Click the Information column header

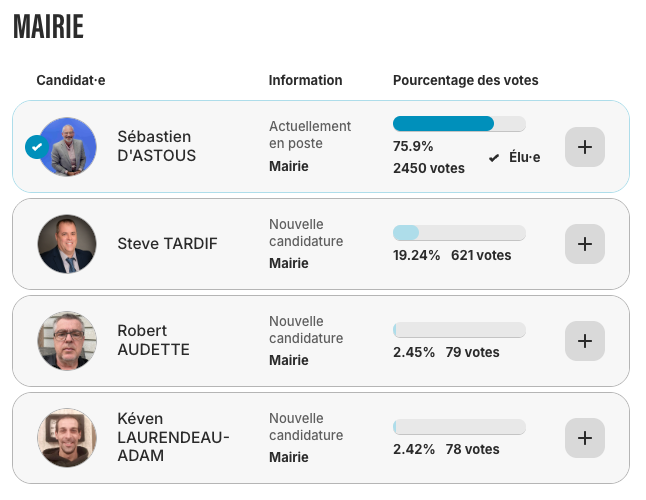pos(305,80)
